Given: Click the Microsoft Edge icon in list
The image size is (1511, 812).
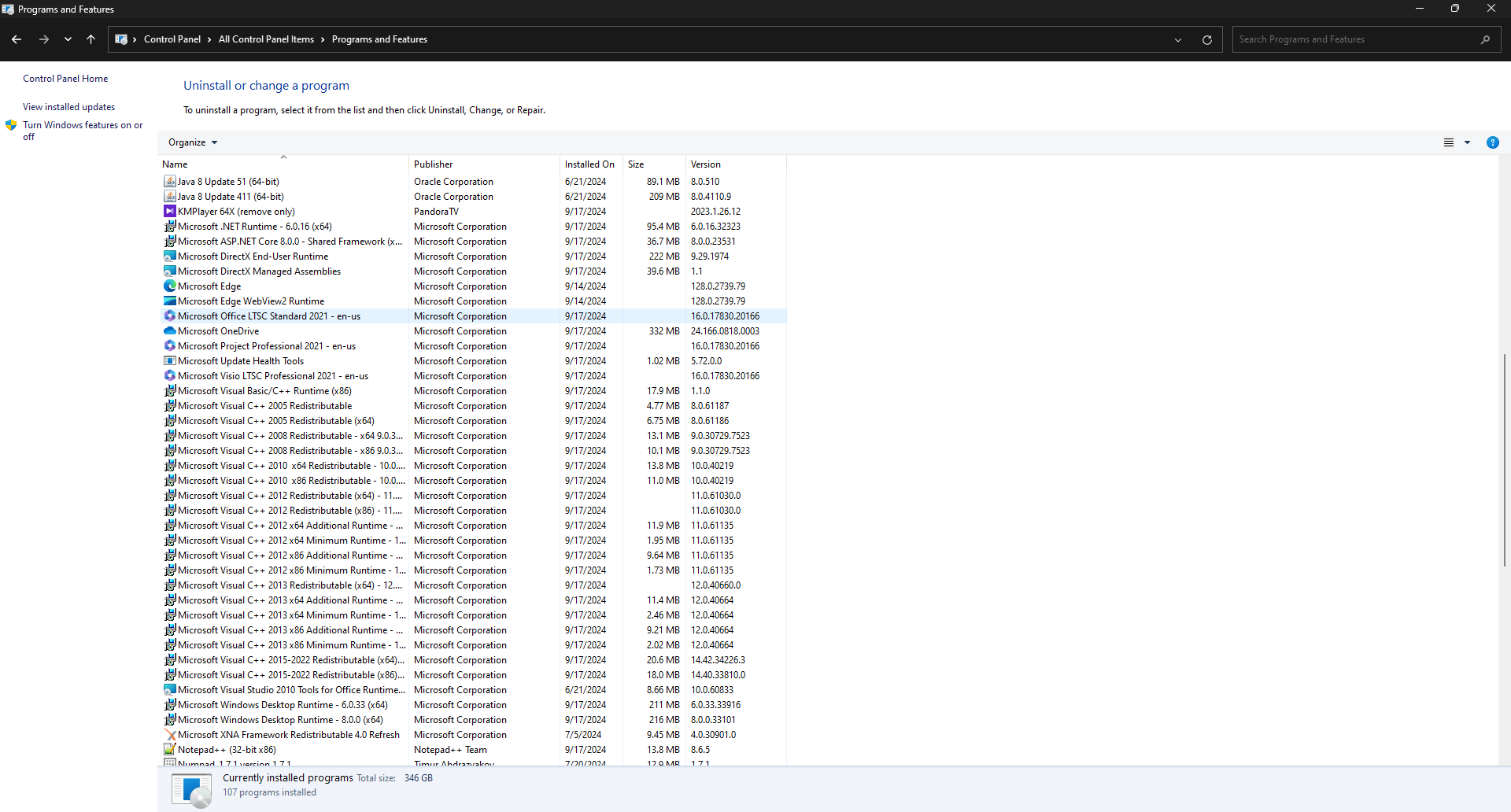Looking at the screenshot, I should click(x=169, y=286).
